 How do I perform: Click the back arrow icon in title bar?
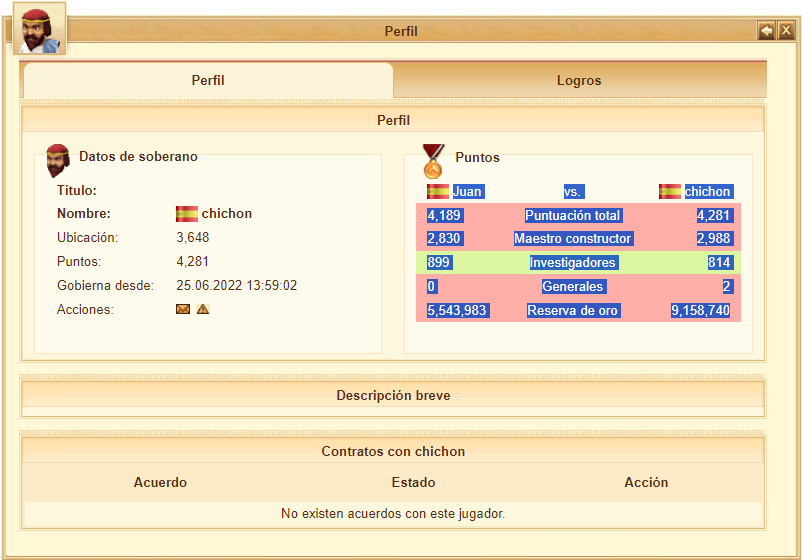(766, 31)
